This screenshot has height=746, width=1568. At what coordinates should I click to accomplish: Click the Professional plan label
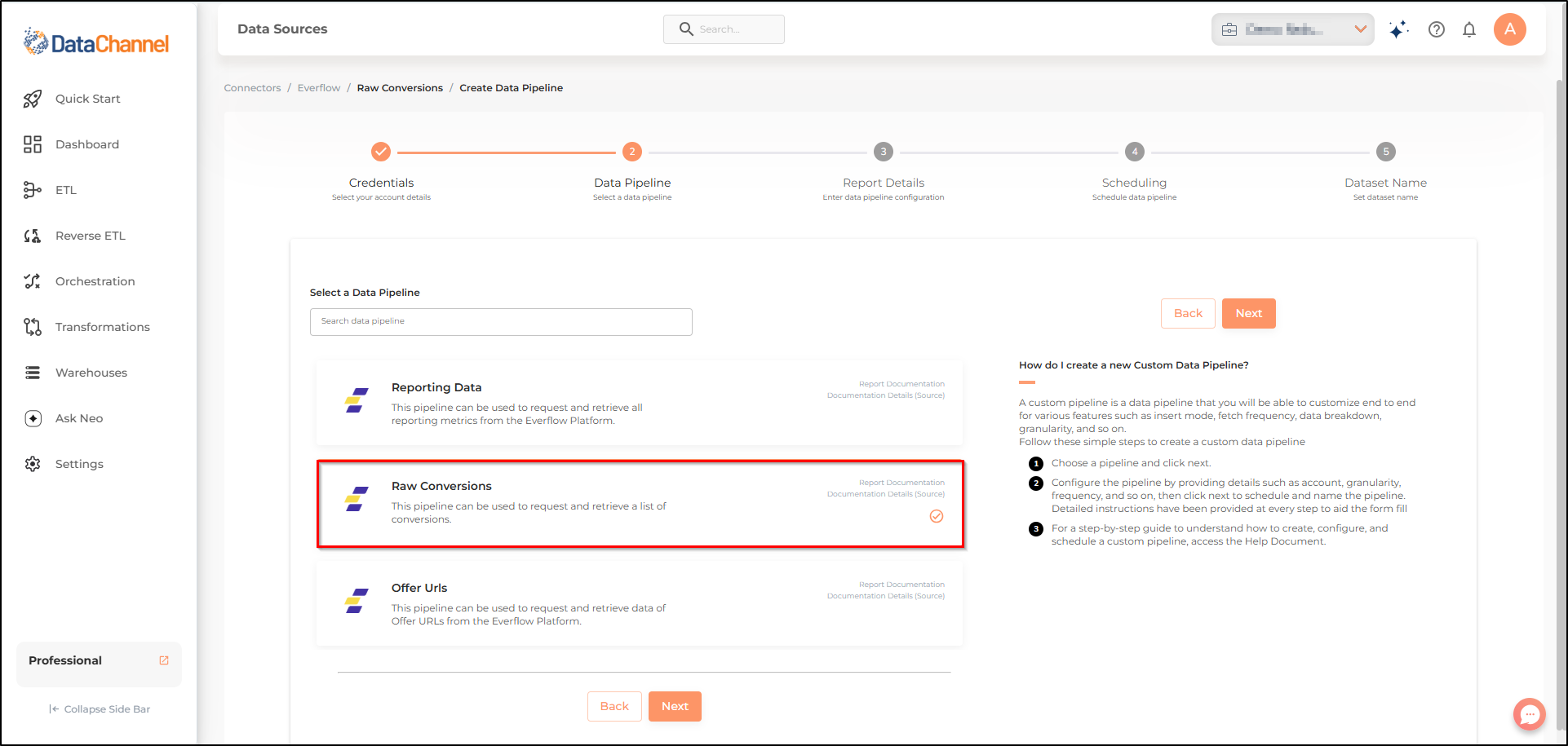(65, 660)
